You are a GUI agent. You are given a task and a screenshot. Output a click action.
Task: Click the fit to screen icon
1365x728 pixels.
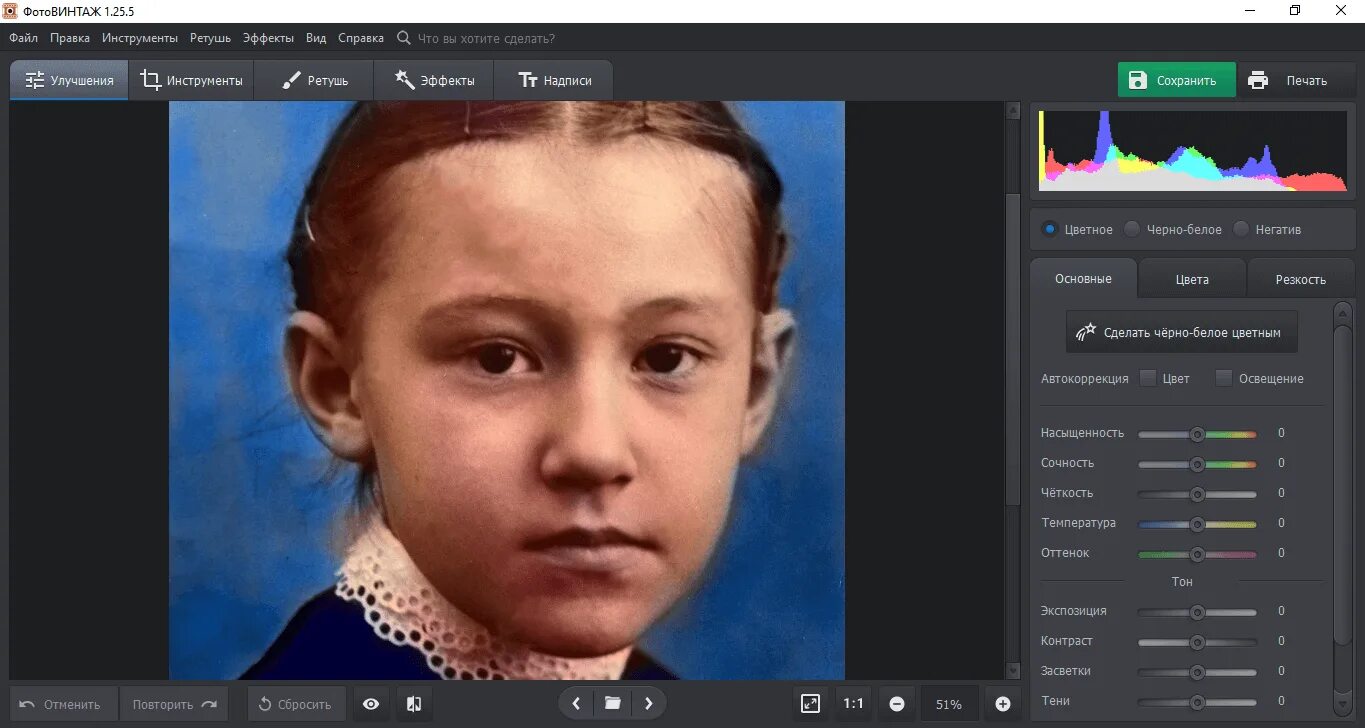(x=811, y=704)
